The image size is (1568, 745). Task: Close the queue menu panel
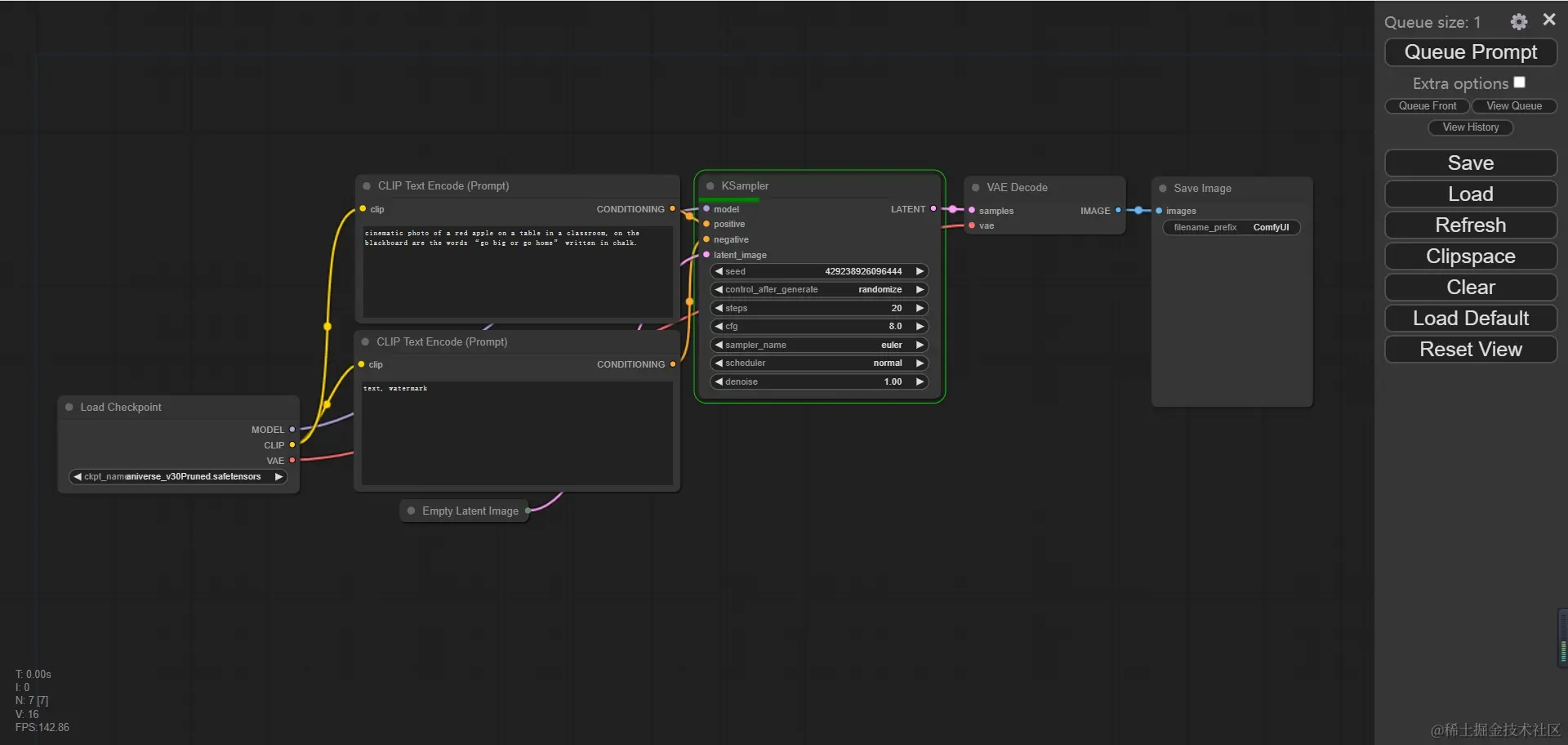(x=1549, y=20)
